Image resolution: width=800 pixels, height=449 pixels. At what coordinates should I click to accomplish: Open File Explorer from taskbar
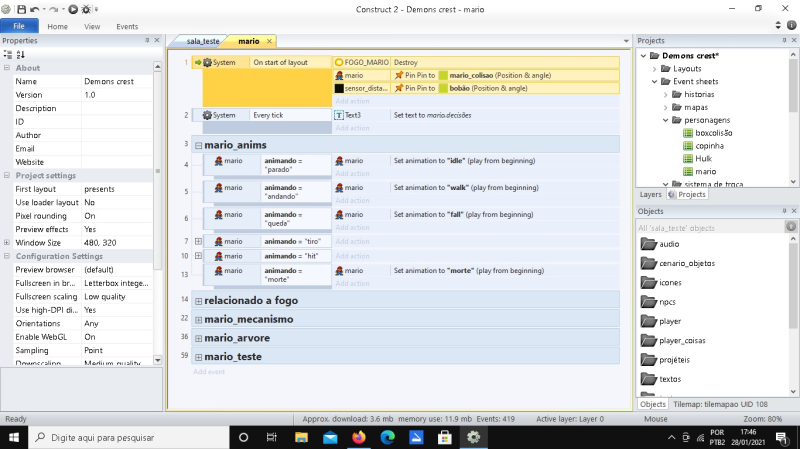[x=301, y=437]
